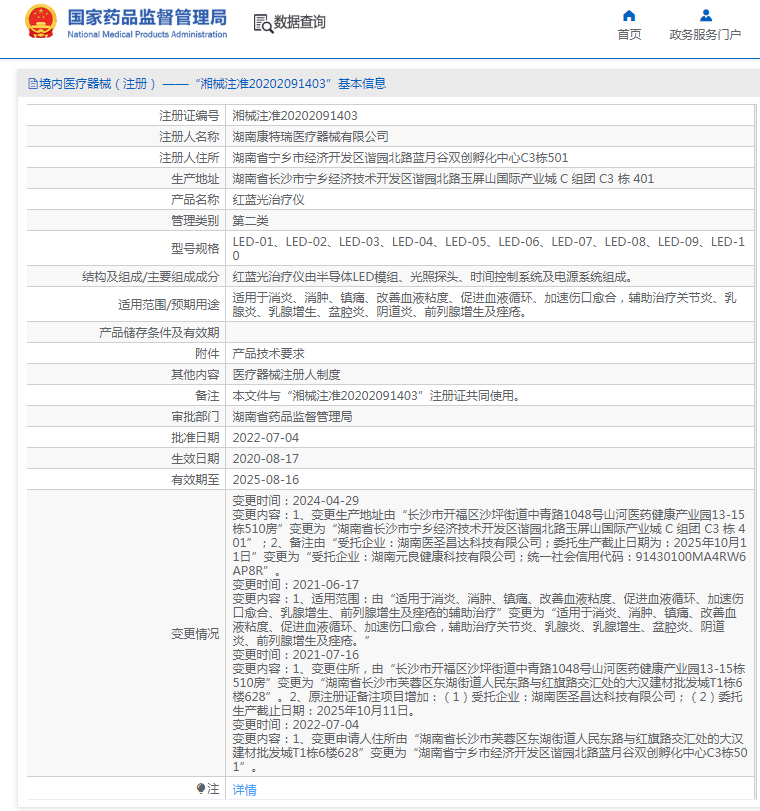Click expiry date 2025-08-16

(x=265, y=479)
